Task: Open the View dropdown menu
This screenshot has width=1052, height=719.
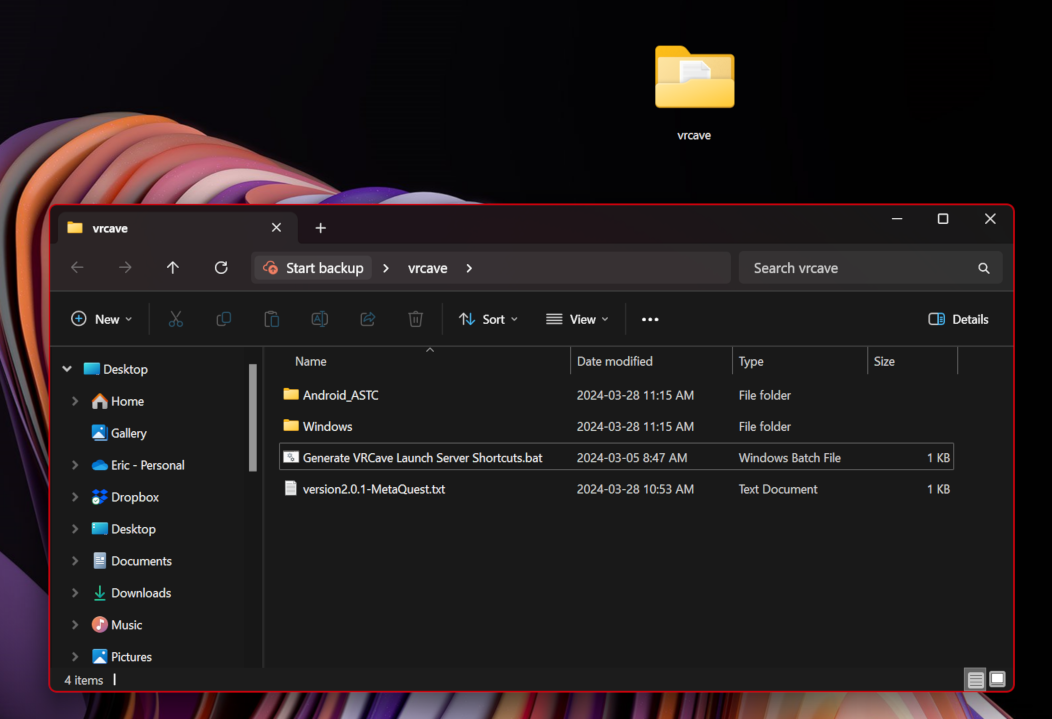Action: point(577,319)
